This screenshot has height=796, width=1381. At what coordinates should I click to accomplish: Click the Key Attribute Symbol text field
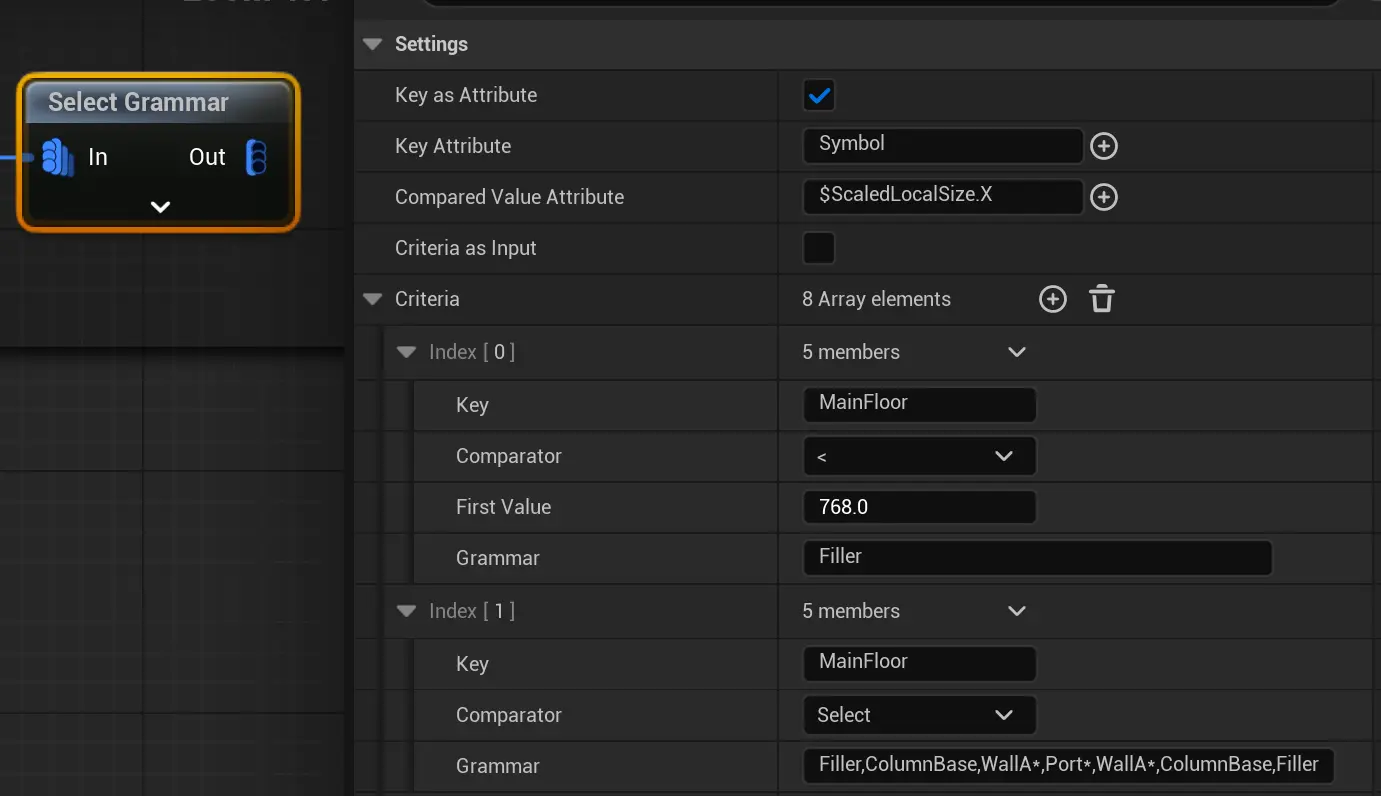point(942,145)
